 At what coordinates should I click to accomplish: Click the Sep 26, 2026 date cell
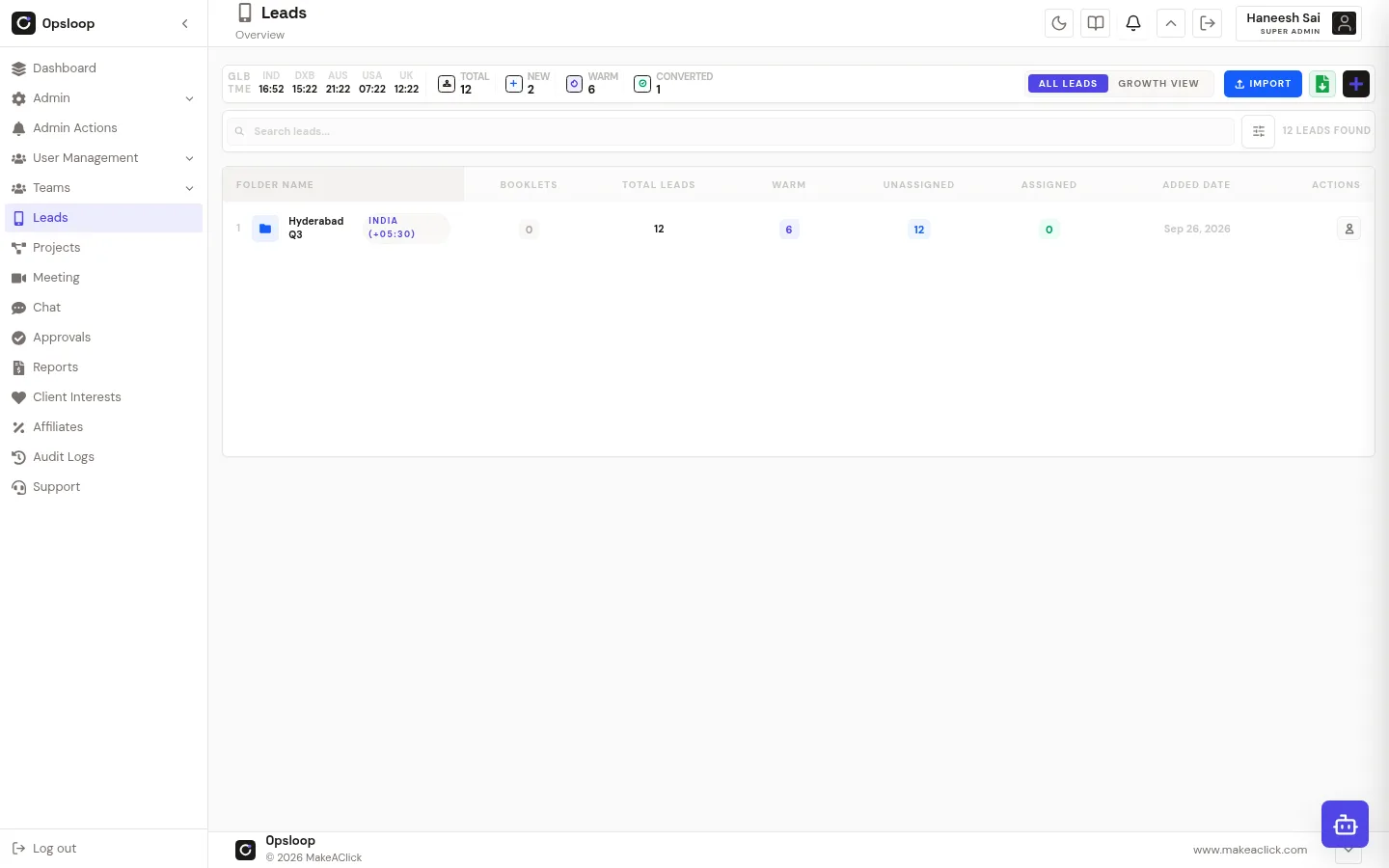(x=1197, y=229)
